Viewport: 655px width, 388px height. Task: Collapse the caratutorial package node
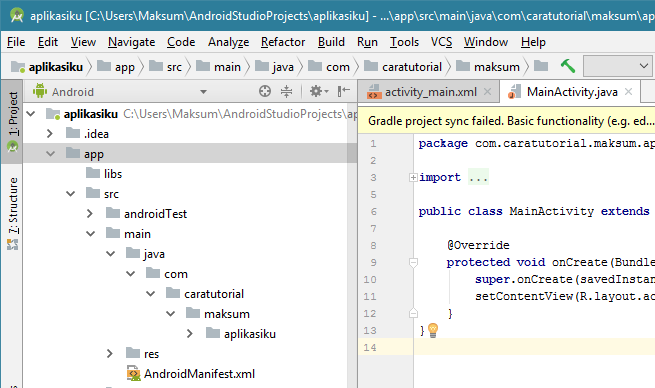click(151, 294)
